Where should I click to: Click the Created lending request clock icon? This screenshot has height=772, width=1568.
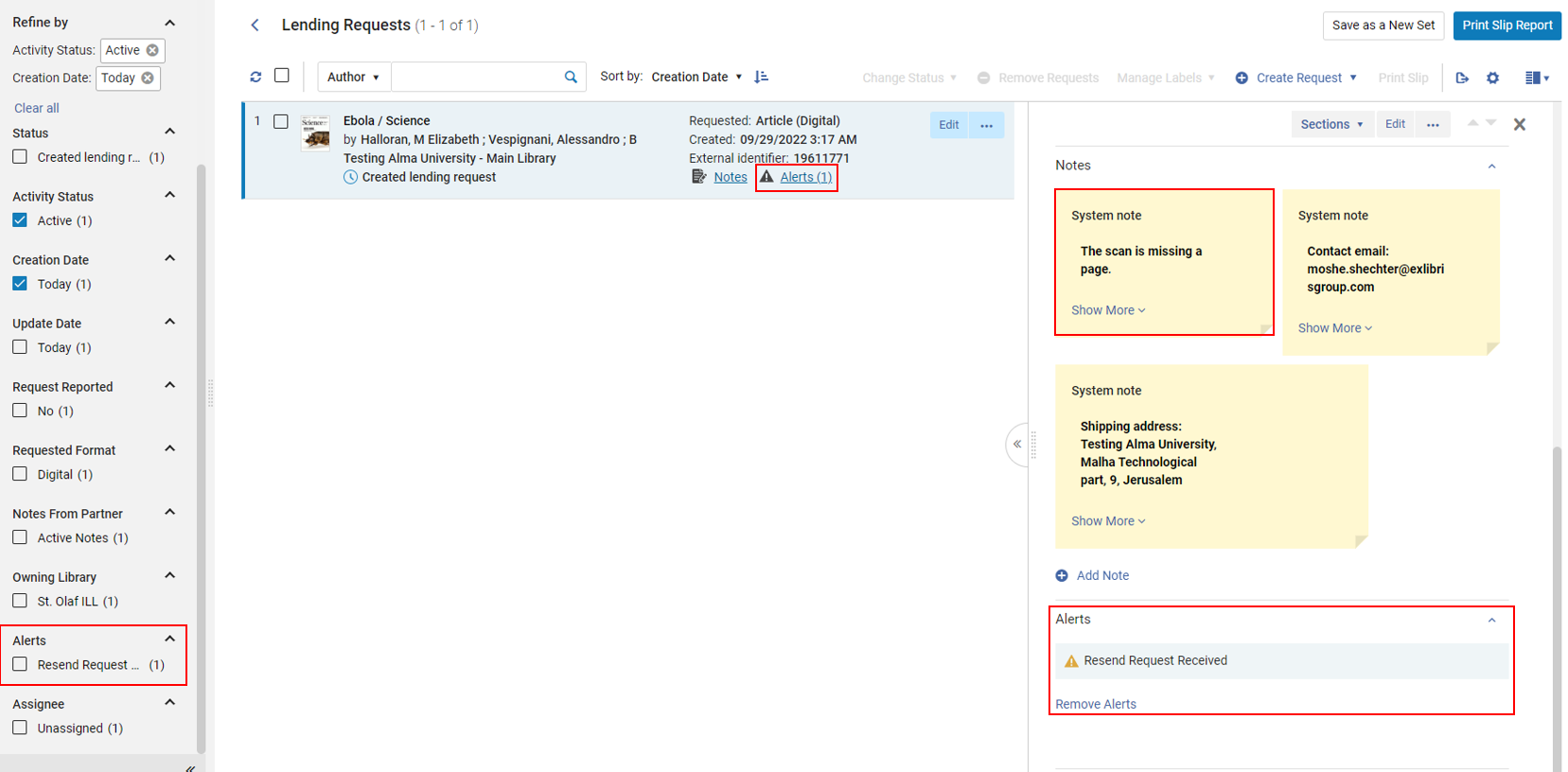pyautogui.click(x=350, y=177)
